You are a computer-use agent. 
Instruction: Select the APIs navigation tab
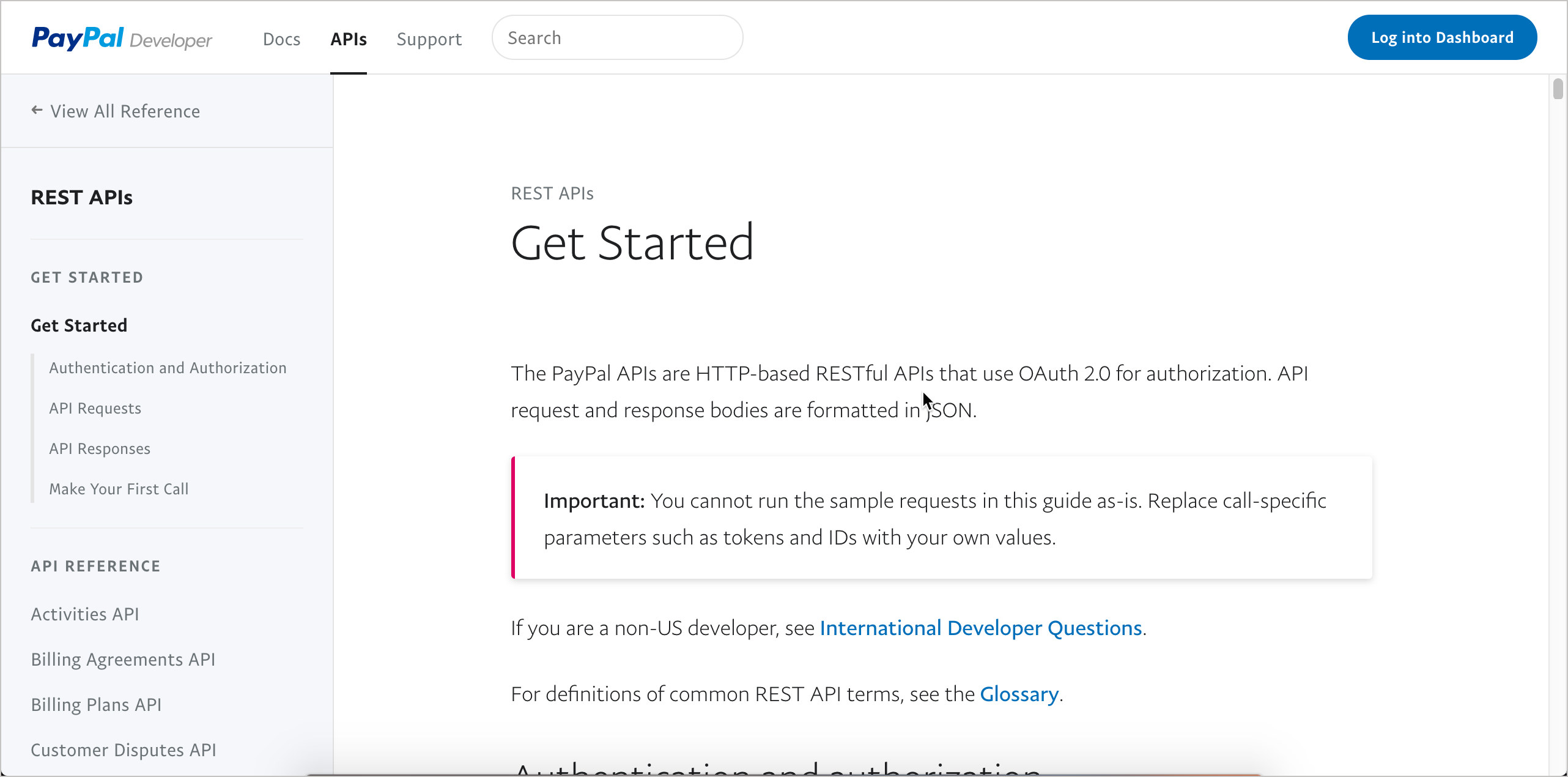pyautogui.click(x=349, y=38)
